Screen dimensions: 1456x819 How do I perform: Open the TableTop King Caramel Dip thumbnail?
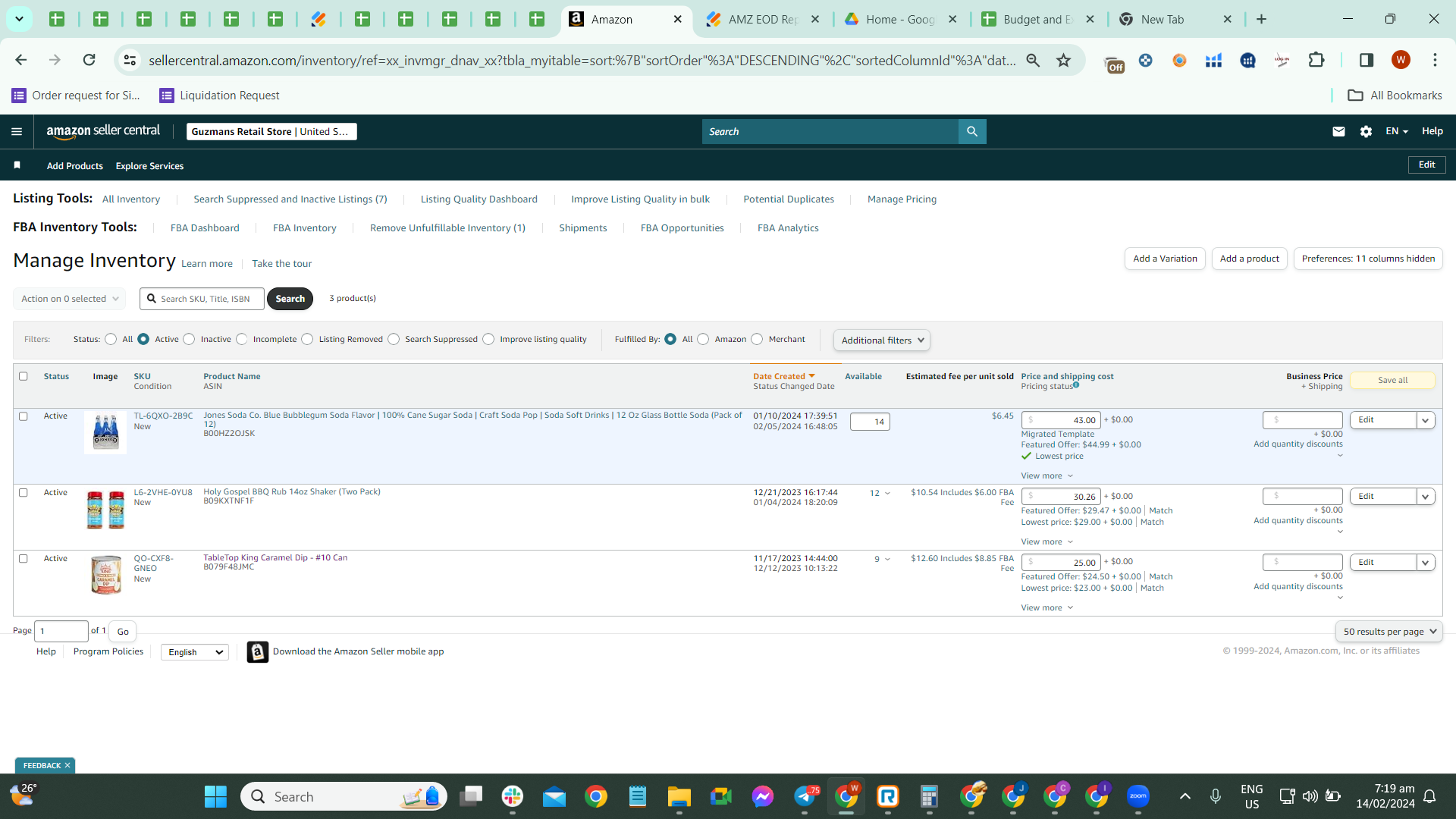[105, 575]
